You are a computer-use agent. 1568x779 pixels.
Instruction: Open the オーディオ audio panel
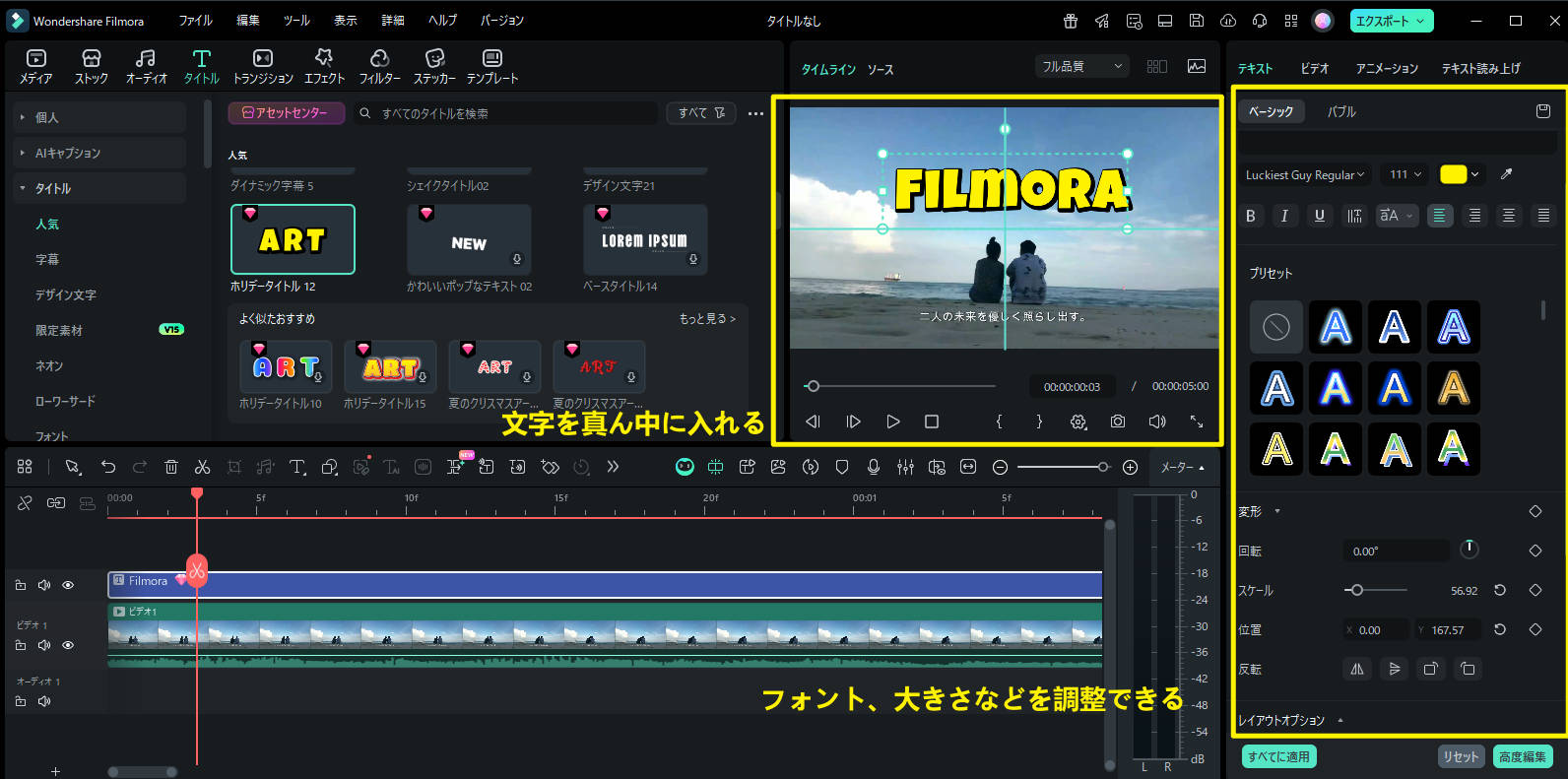(x=146, y=67)
